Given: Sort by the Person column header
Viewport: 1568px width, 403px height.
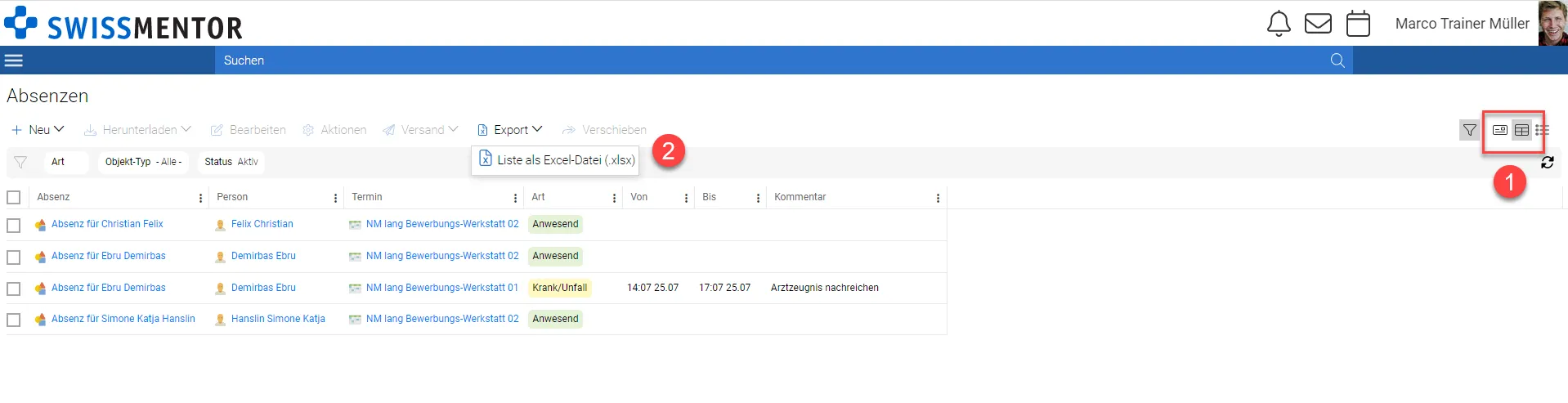Looking at the screenshot, I should point(232,197).
